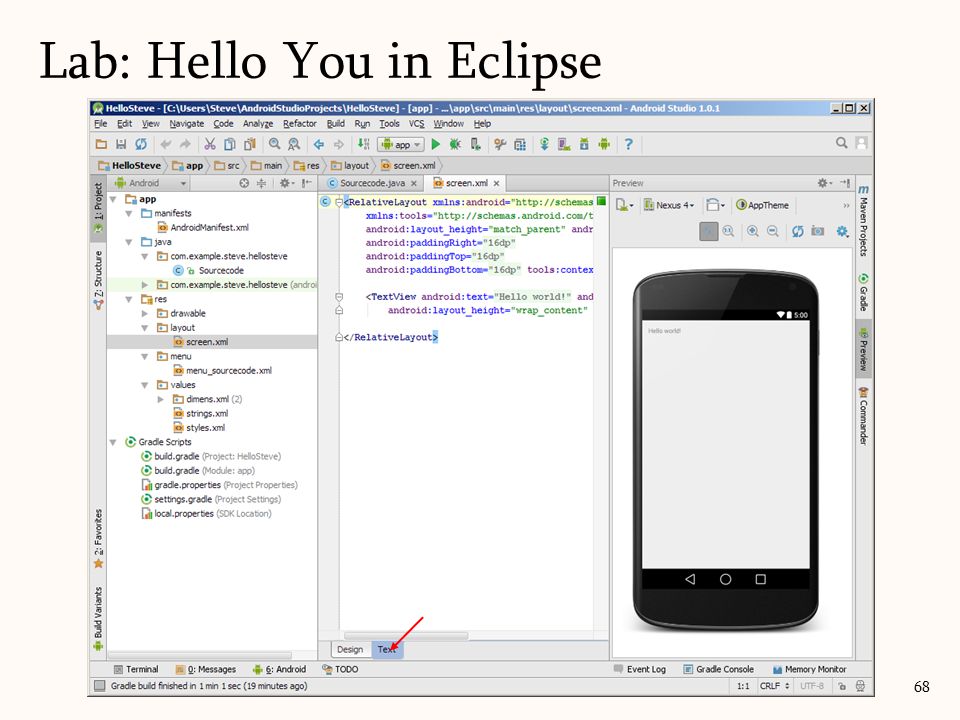The height and width of the screenshot is (720, 960).
Task: Click the Open folder toolbar icon
Action: pyautogui.click(x=101, y=144)
